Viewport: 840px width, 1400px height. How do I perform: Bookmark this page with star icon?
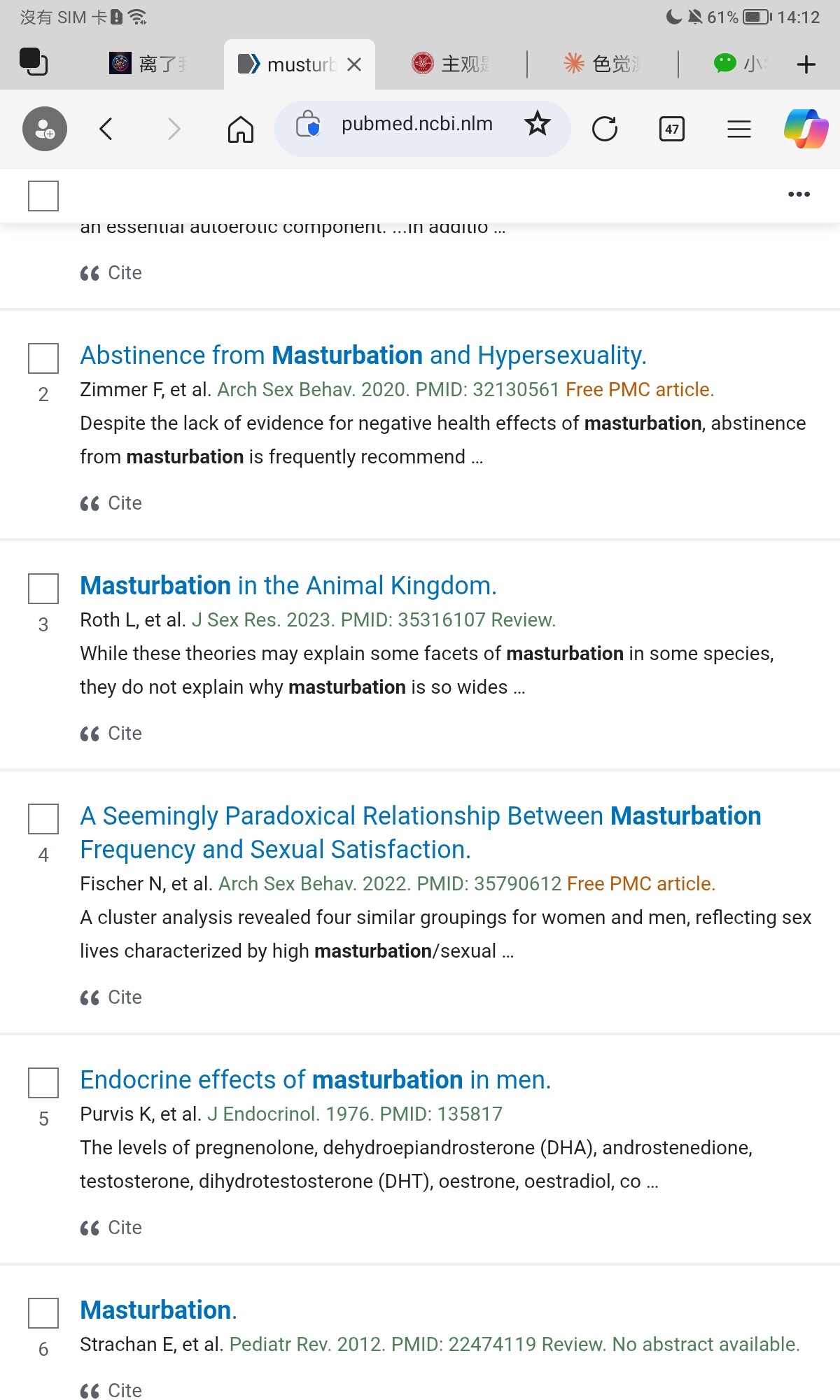[x=537, y=124]
